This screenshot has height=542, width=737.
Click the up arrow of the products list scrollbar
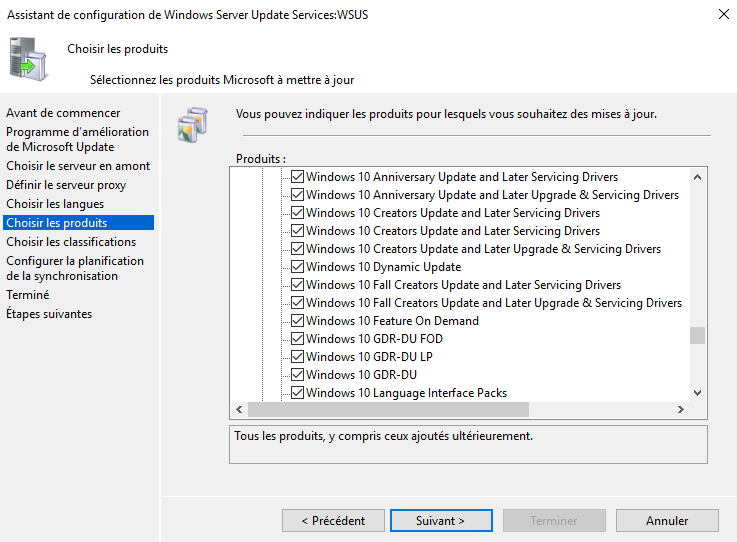[698, 177]
